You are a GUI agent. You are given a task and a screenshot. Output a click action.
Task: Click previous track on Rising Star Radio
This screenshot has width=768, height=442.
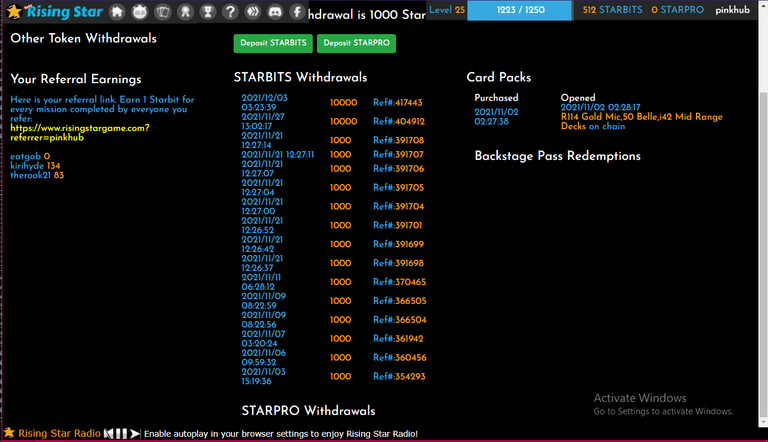(108, 434)
